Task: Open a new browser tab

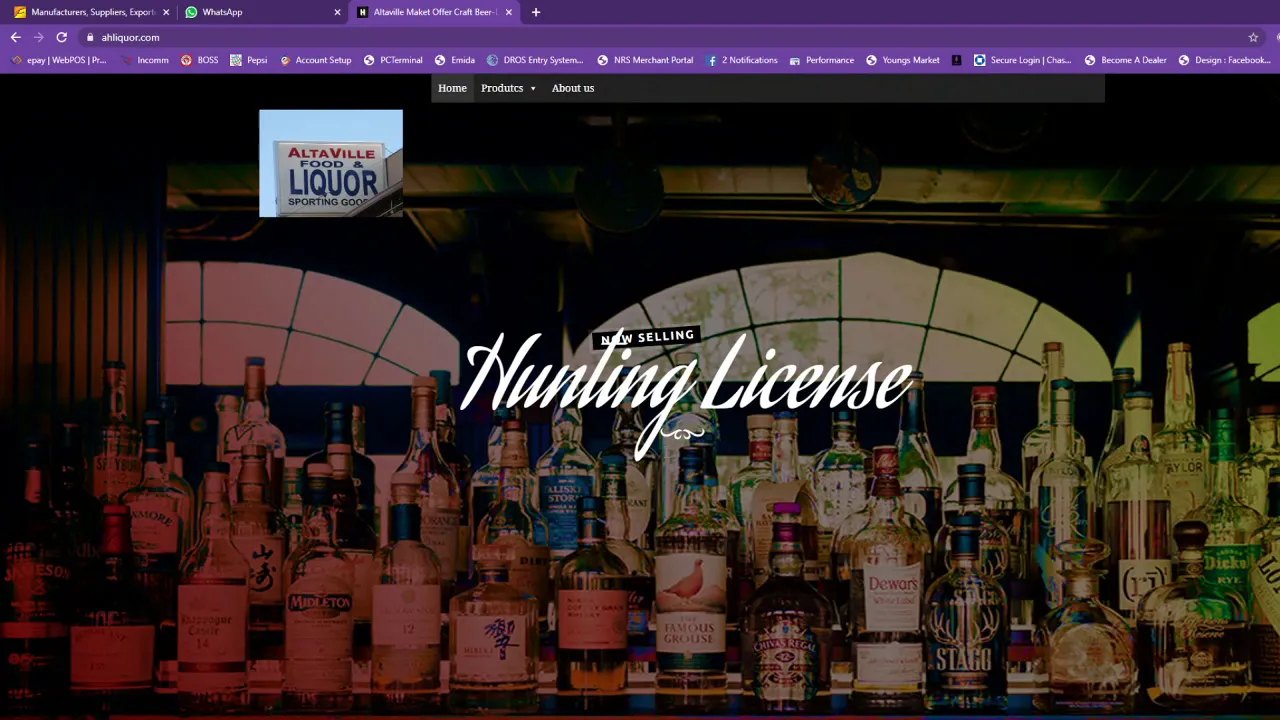Action: 536,12
